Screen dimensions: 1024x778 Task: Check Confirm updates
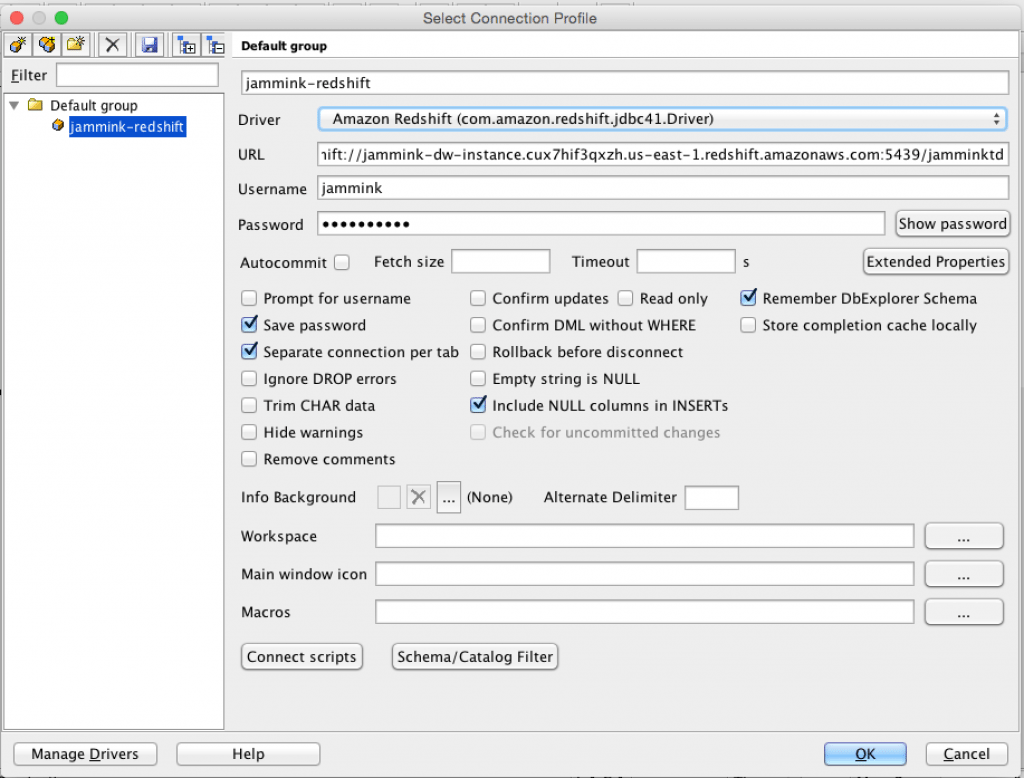(478, 299)
